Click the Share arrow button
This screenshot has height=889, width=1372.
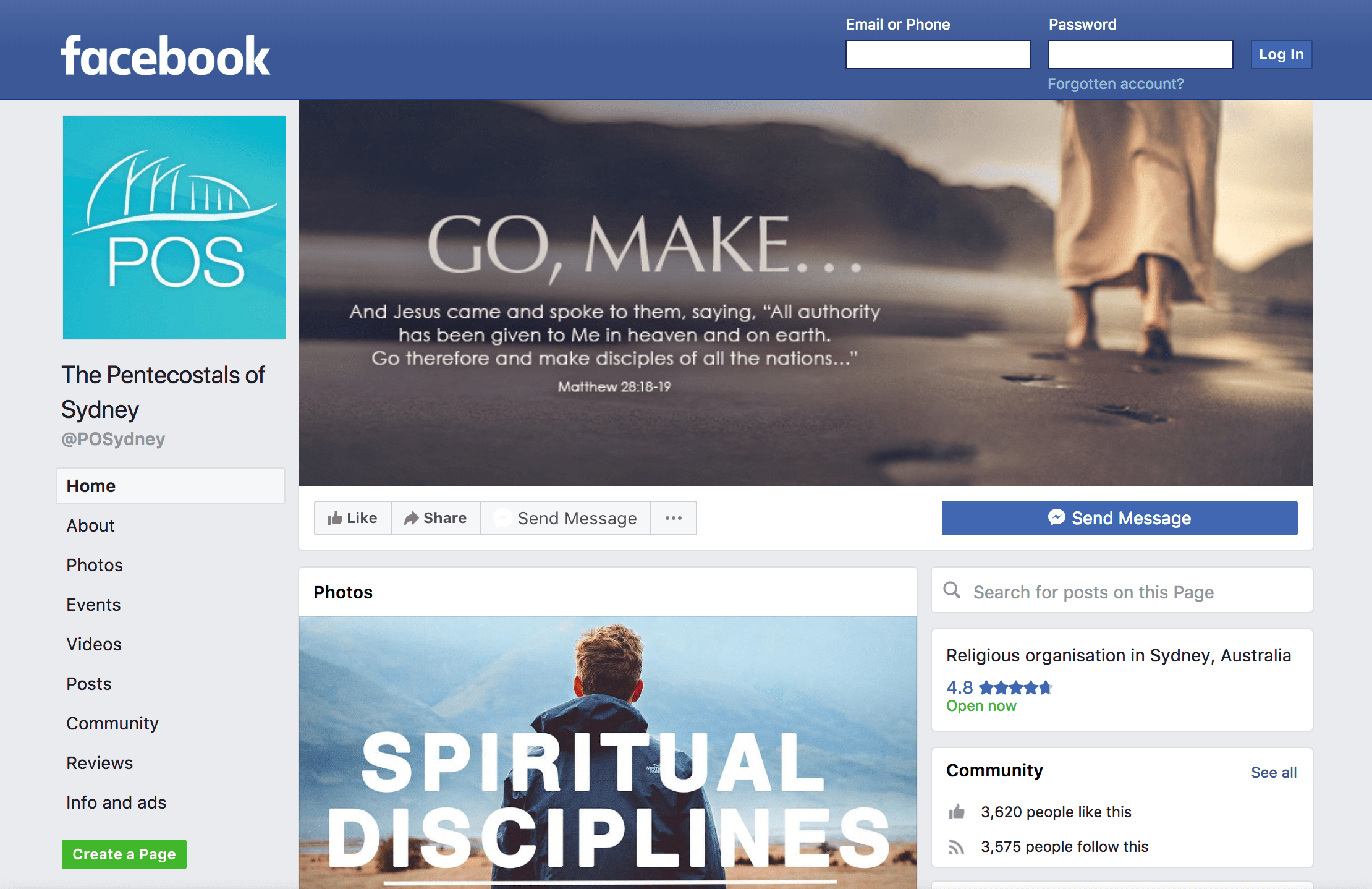point(436,518)
